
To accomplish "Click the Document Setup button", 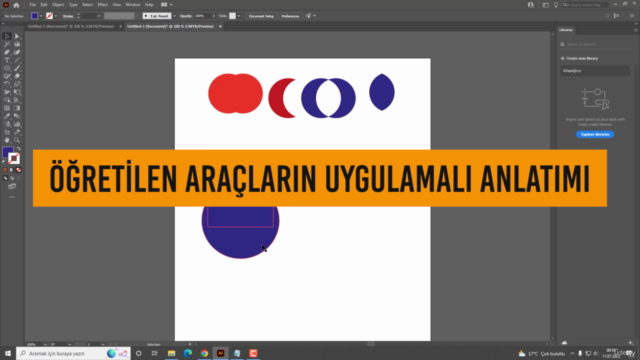I will click(261, 16).
